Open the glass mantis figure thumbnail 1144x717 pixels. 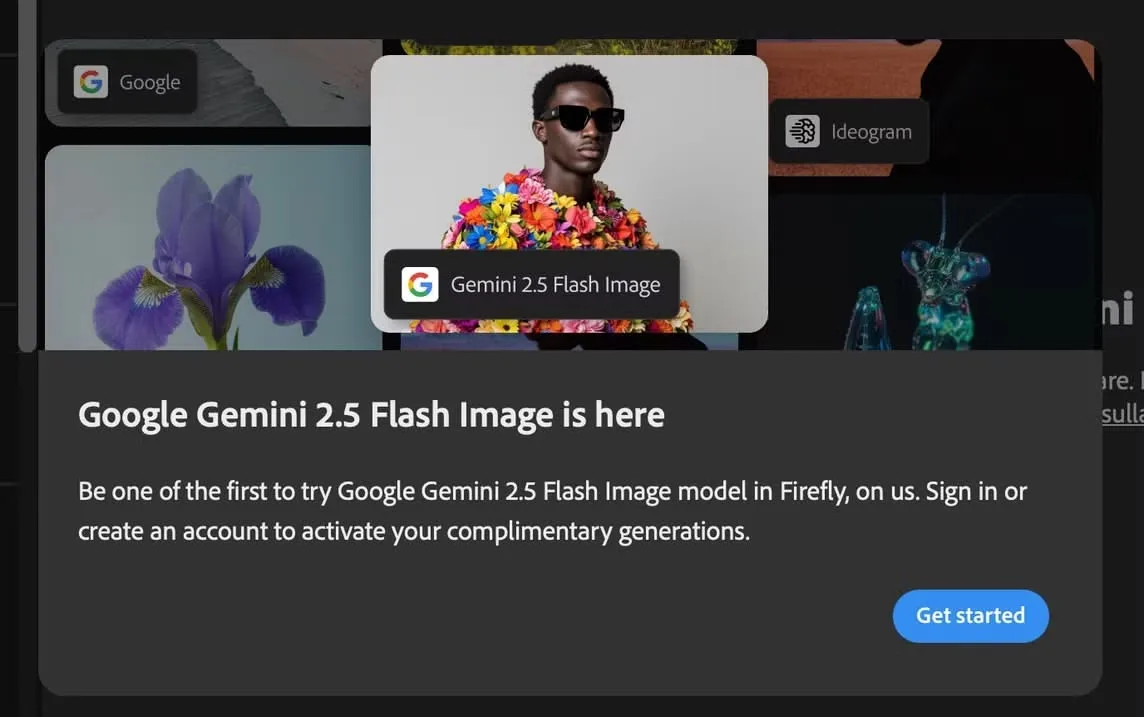point(930,271)
